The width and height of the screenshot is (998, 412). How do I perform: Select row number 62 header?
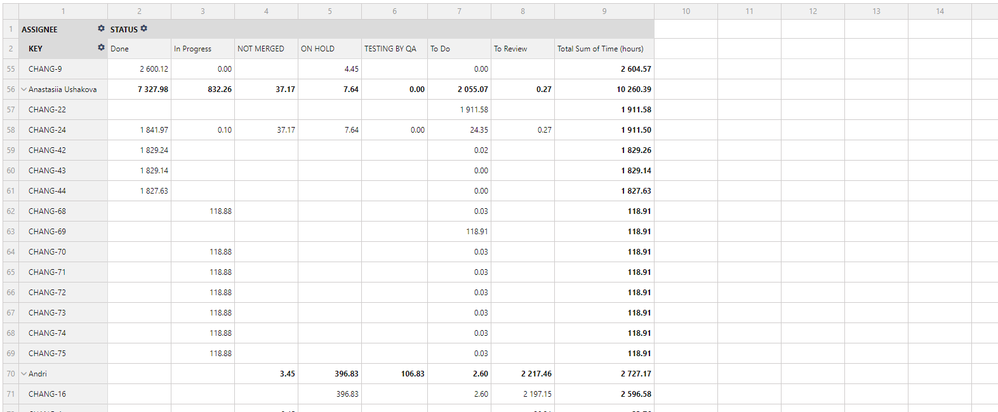(x=10, y=211)
